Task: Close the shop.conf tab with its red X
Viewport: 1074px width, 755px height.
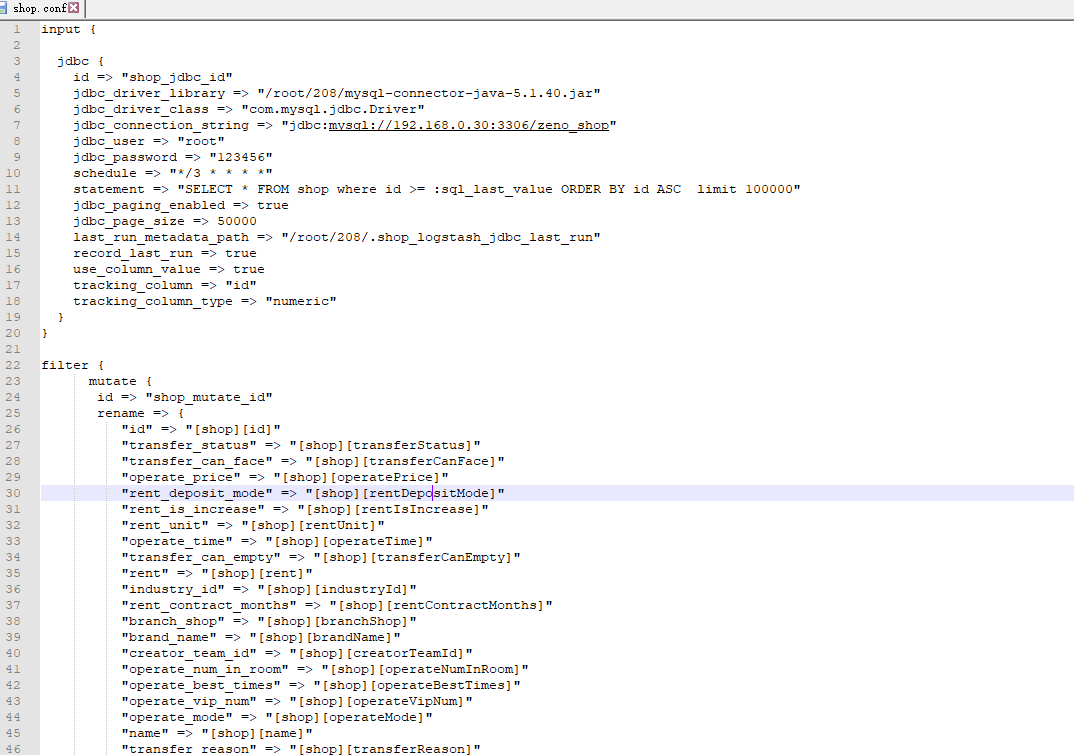Action: click(x=73, y=8)
